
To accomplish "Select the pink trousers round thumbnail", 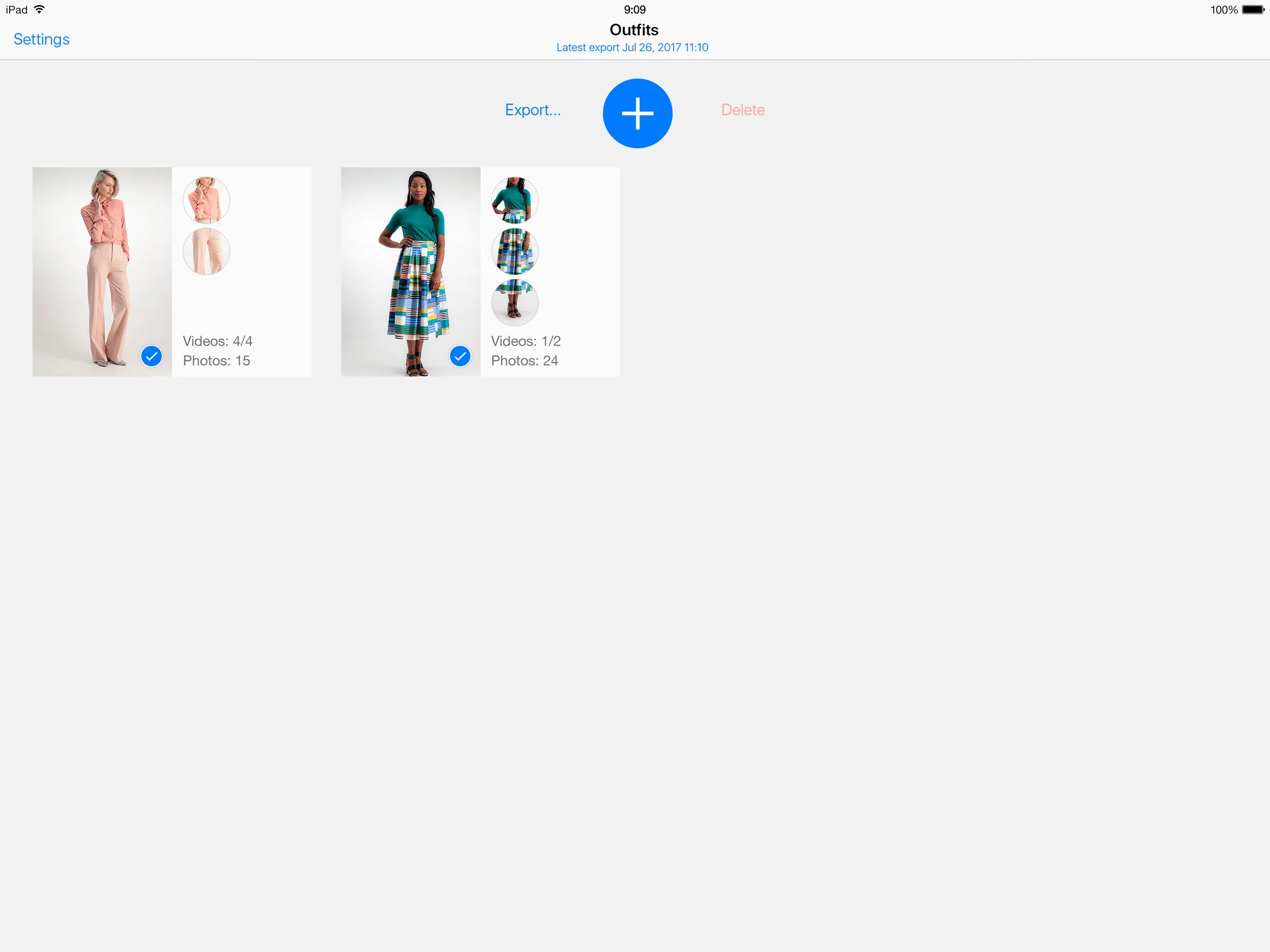I will tap(206, 251).
